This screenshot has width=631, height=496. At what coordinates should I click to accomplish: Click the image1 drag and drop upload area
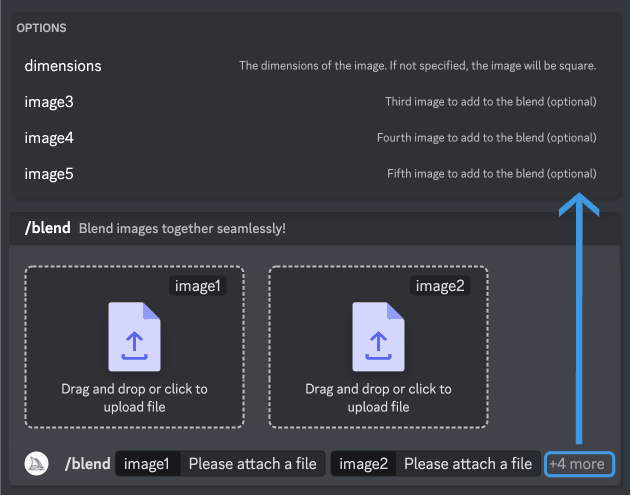134,347
